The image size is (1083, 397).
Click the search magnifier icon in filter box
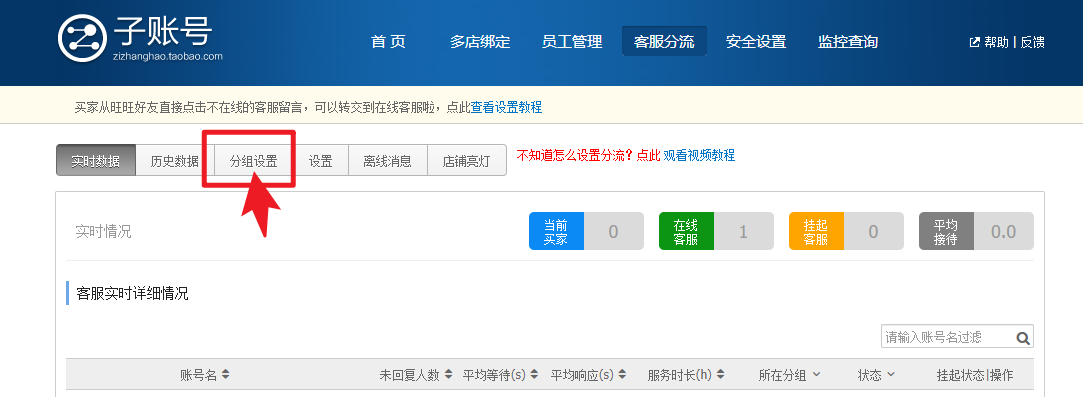pos(1023,338)
